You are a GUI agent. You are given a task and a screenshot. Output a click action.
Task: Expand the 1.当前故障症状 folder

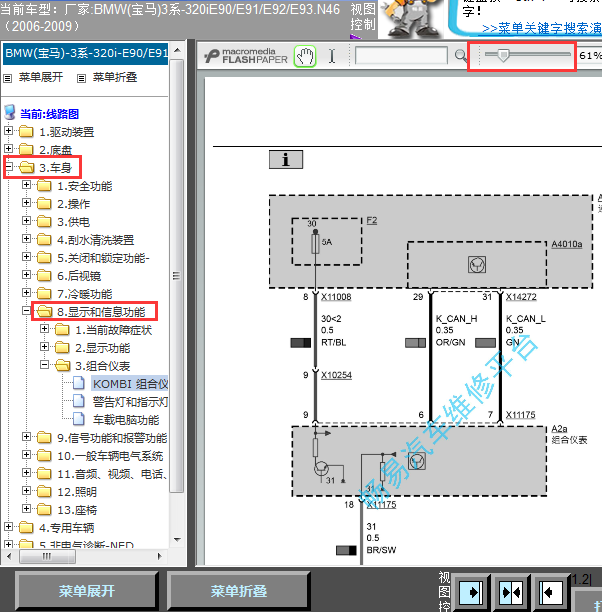(44, 328)
